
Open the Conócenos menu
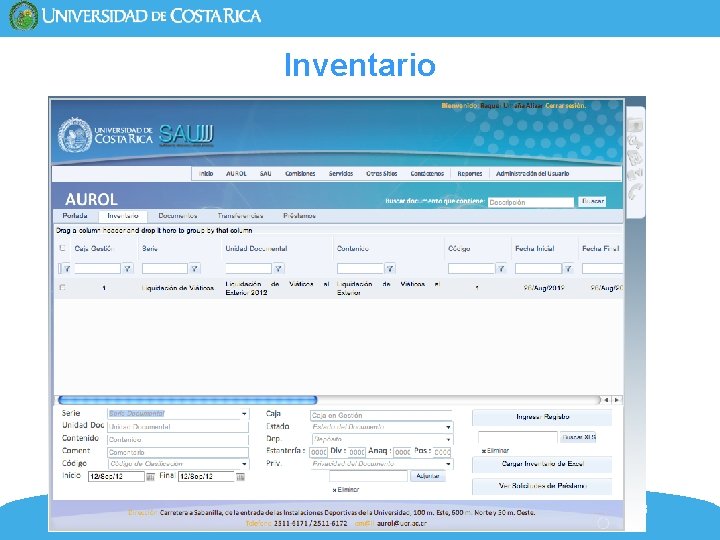pos(427,174)
